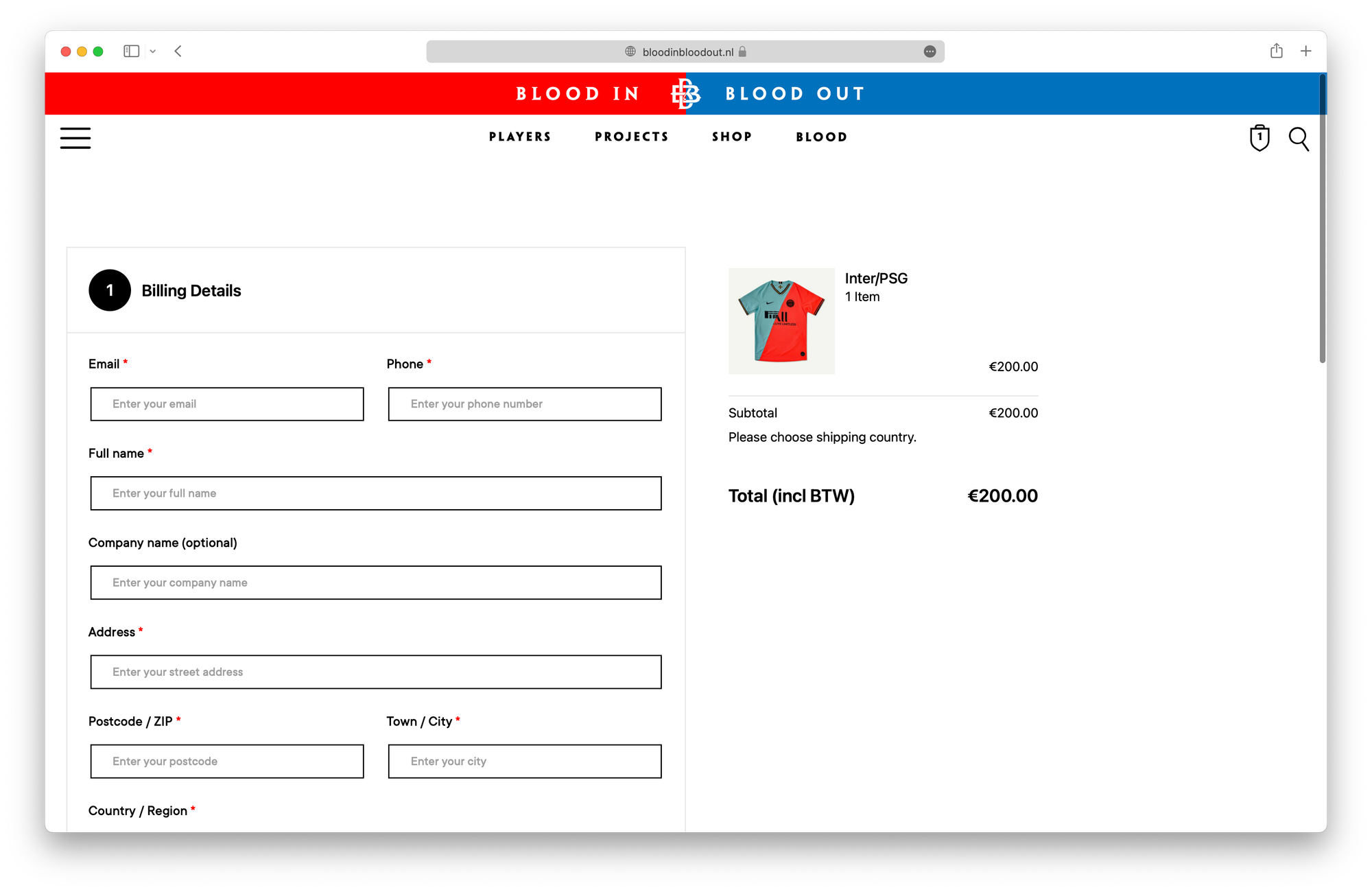Go to the SHOP page
The height and width of the screenshot is (892, 1372).
732,137
